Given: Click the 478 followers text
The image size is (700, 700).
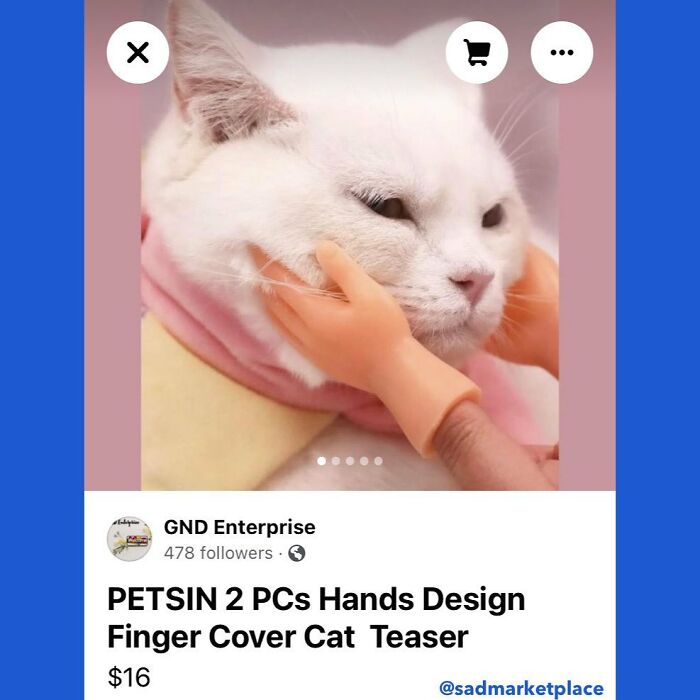Looking at the screenshot, I should (x=218, y=553).
